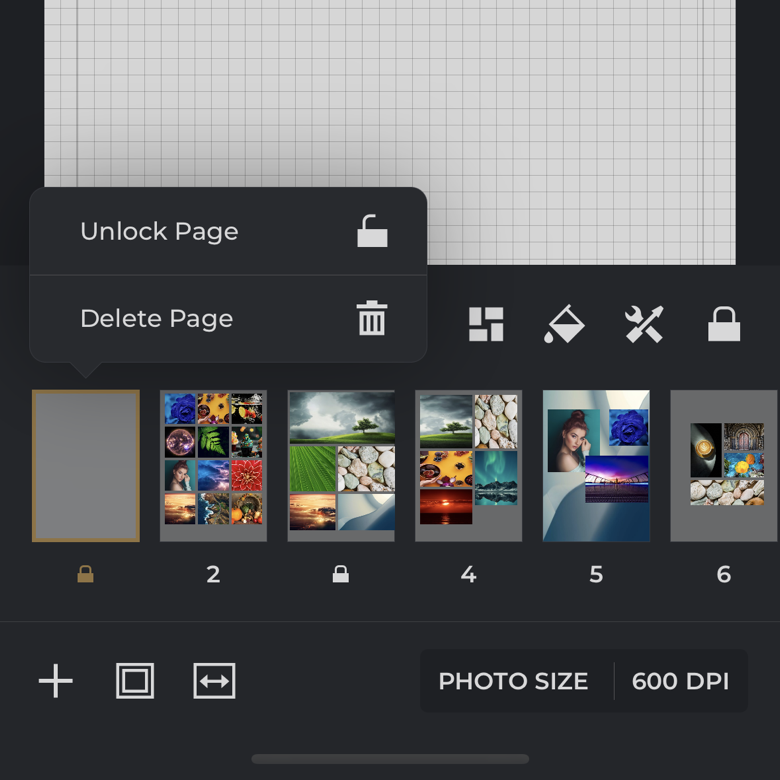The height and width of the screenshot is (780, 780).
Task: Select the blank locked page one thumbnail
Action: pyautogui.click(x=86, y=466)
